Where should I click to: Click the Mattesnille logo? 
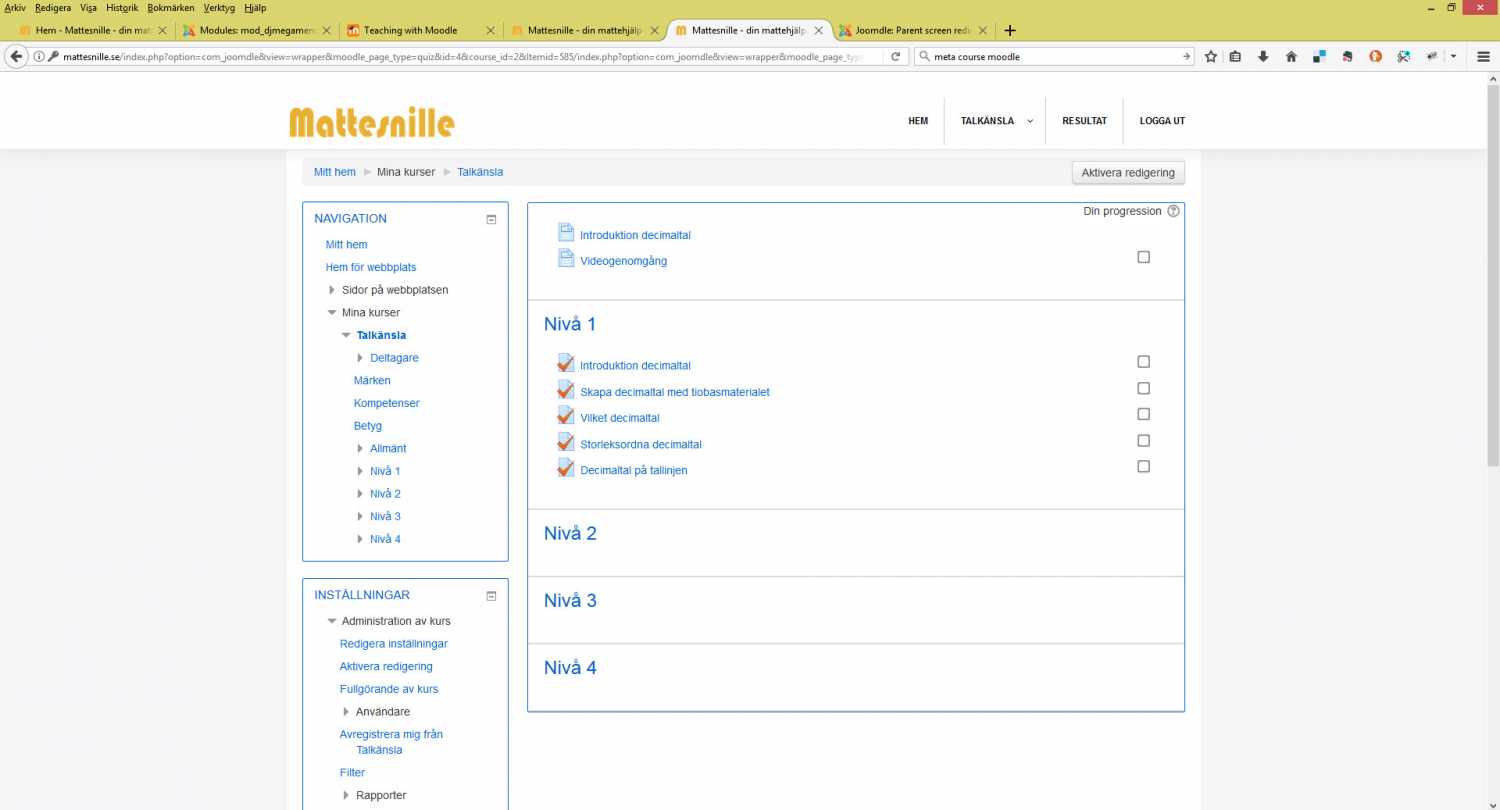[x=372, y=122]
